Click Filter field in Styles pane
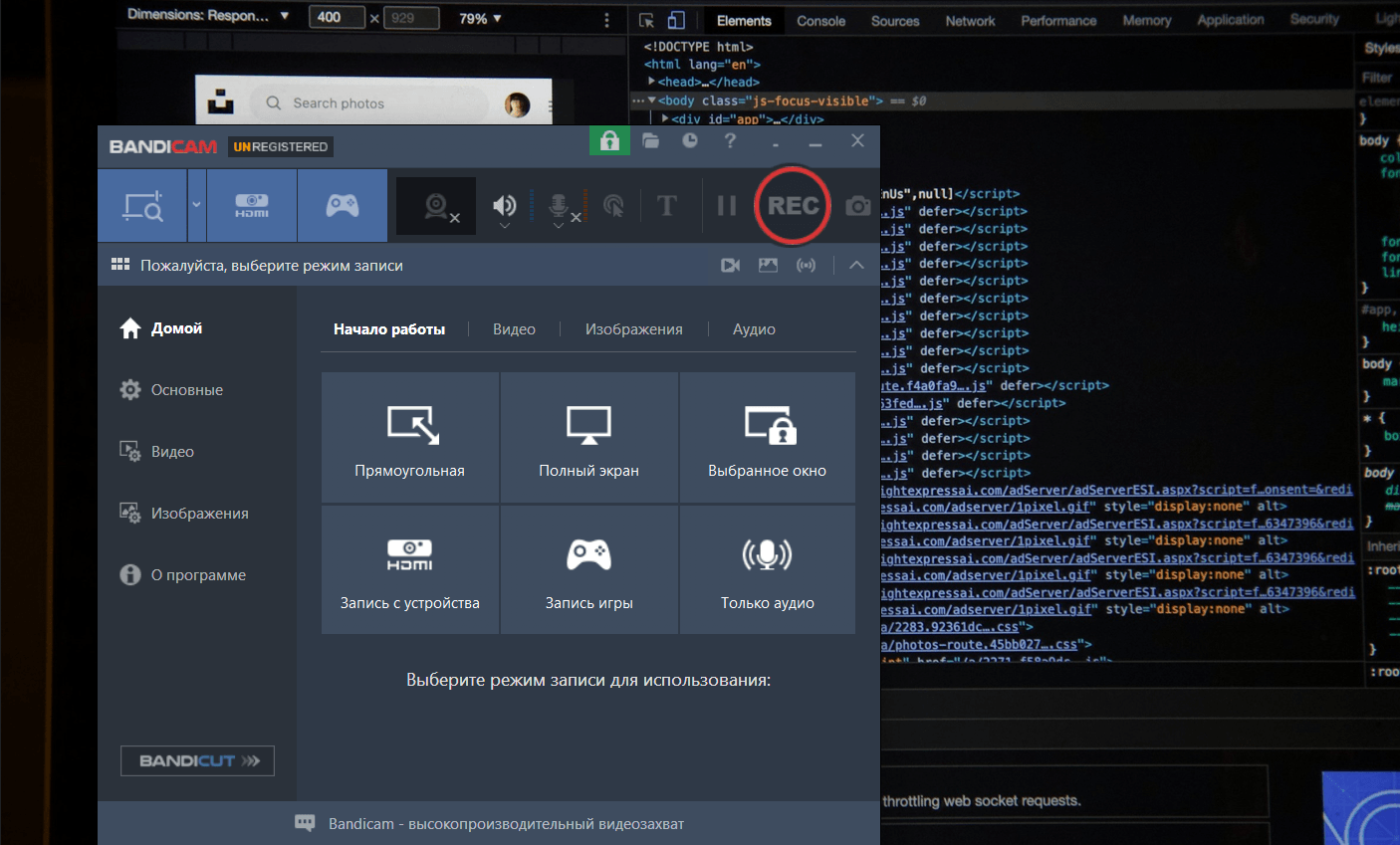The height and width of the screenshot is (845, 1400). pyautogui.click(x=1377, y=77)
